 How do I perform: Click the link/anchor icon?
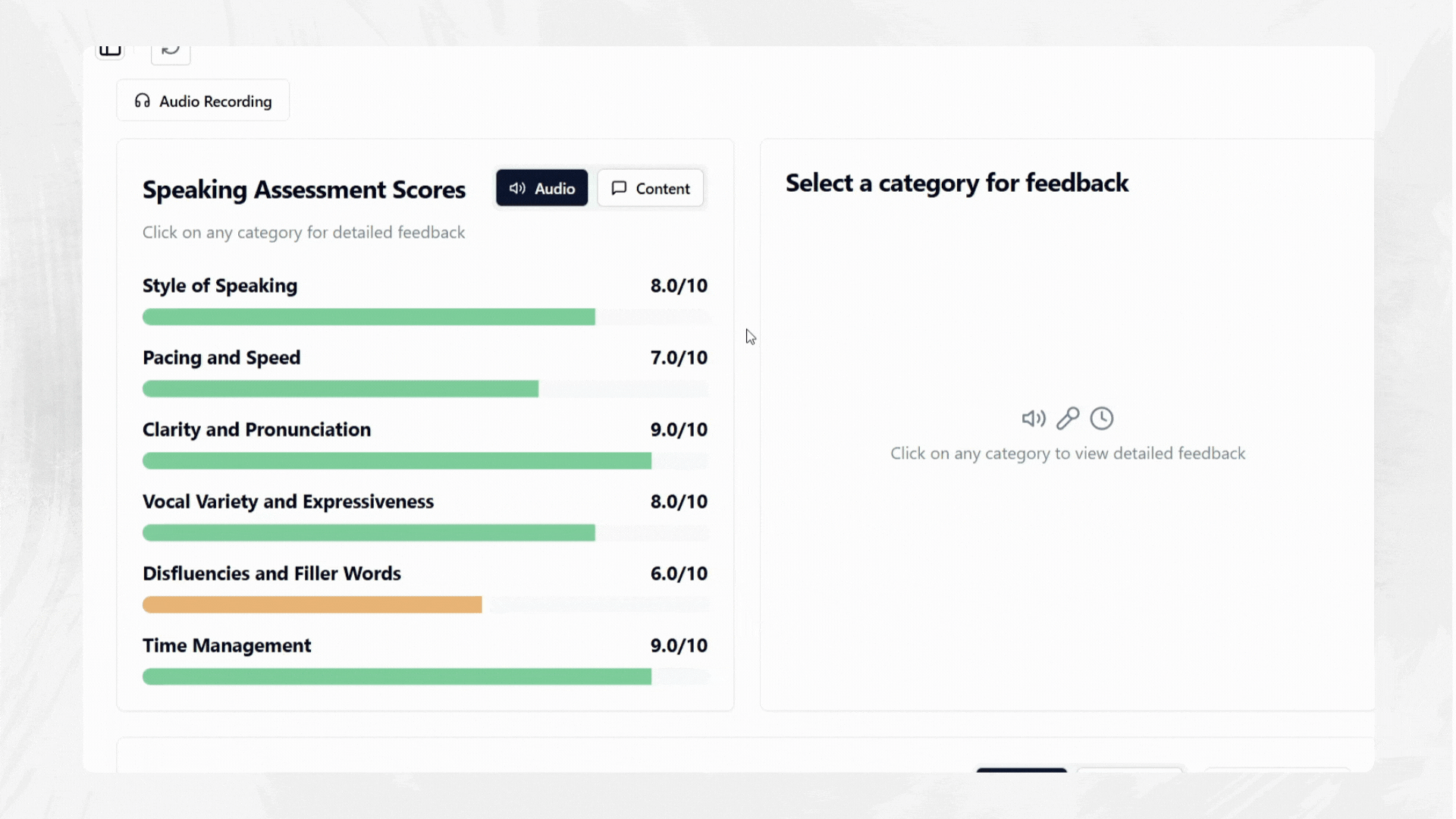pyautogui.click(x=1068, y=418)
